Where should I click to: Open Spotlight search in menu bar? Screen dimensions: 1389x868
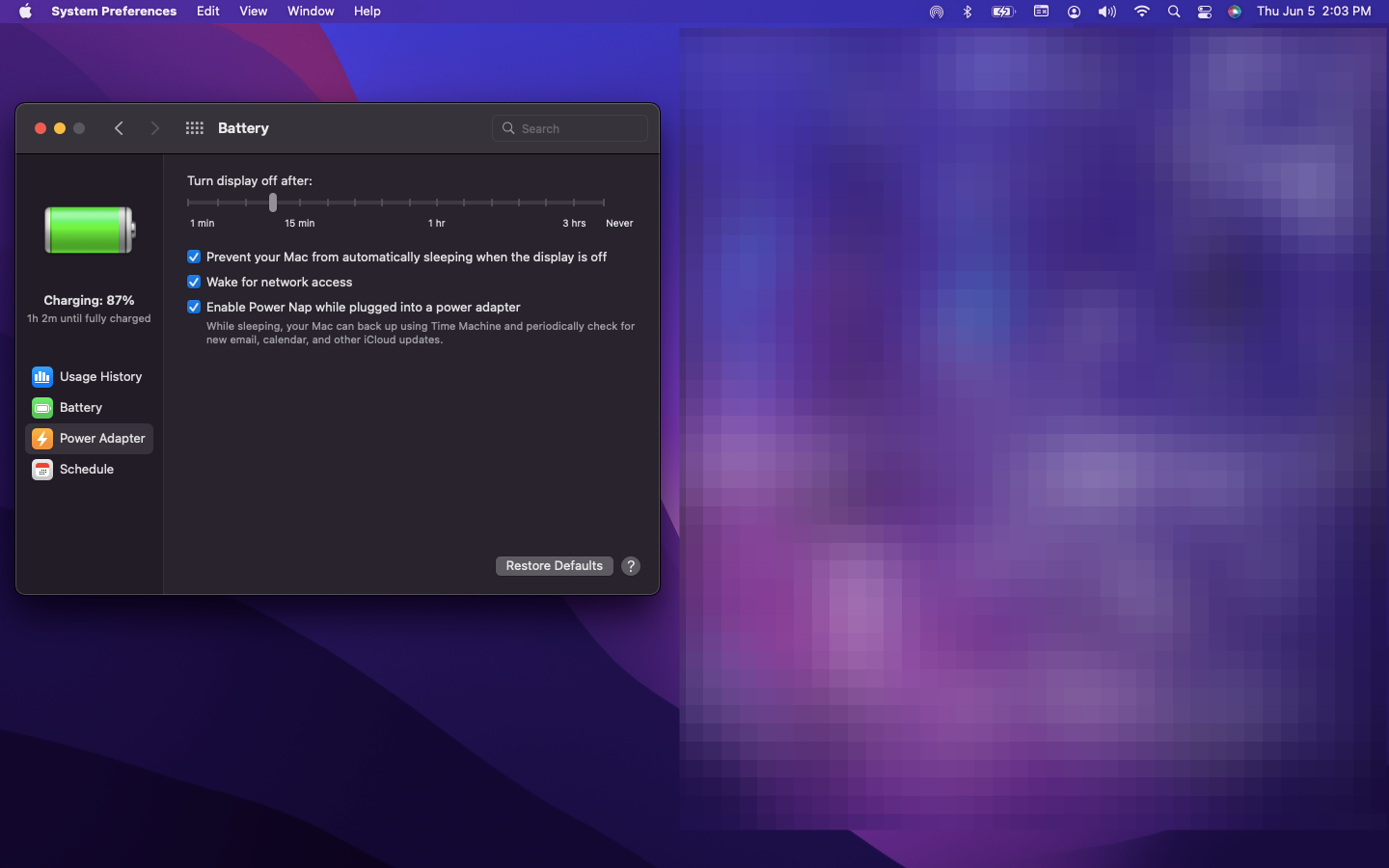tap(1174, 12)
